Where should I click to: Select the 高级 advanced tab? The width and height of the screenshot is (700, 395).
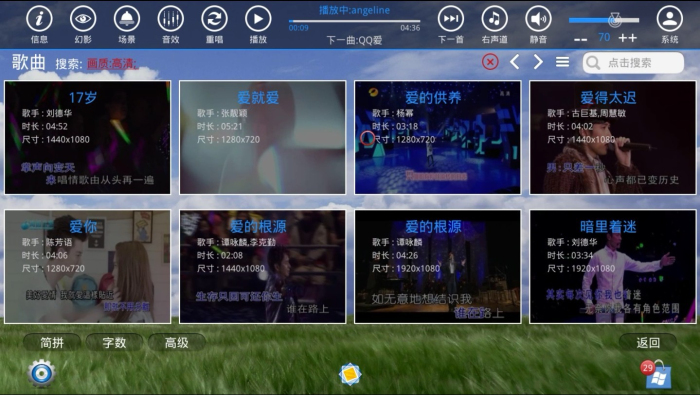tap(177, 343)
